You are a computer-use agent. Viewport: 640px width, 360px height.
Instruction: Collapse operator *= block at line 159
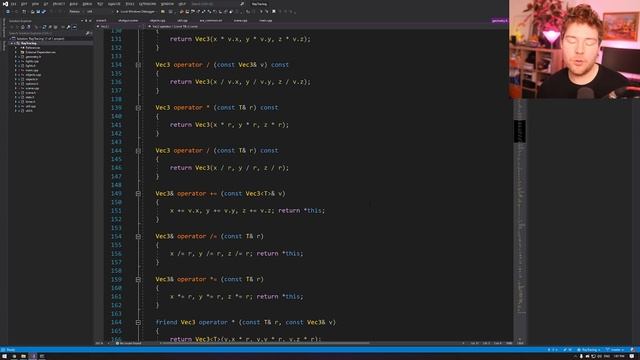click(x=138, y=280)
